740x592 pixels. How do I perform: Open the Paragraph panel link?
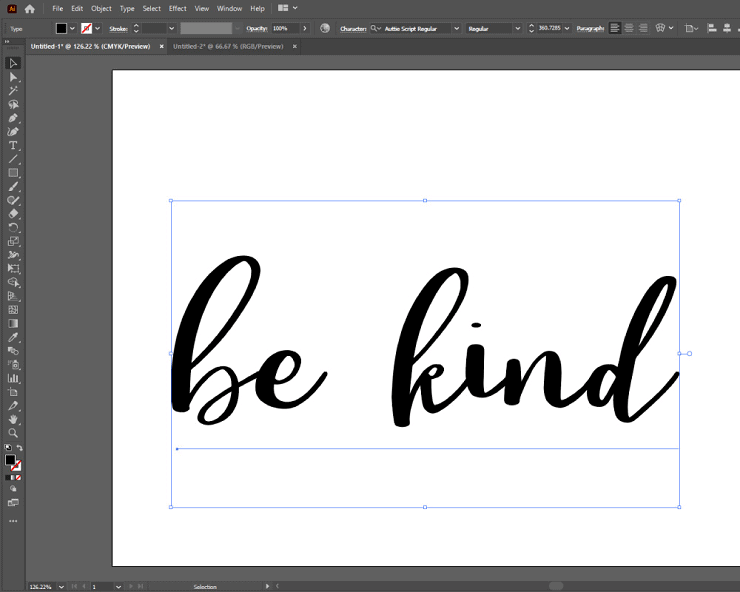point(590,28)
